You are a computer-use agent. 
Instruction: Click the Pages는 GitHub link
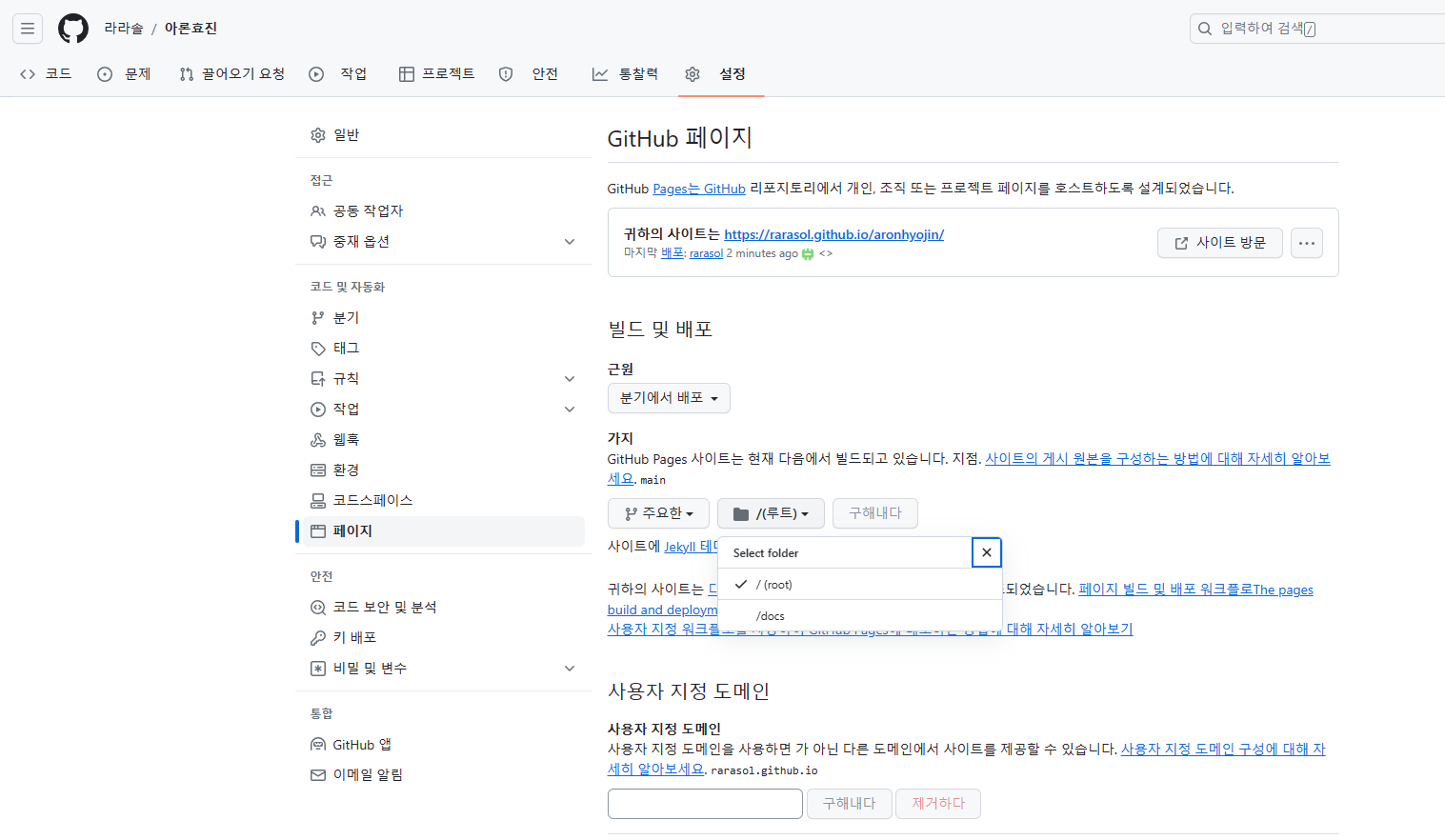tap(699, 189)
